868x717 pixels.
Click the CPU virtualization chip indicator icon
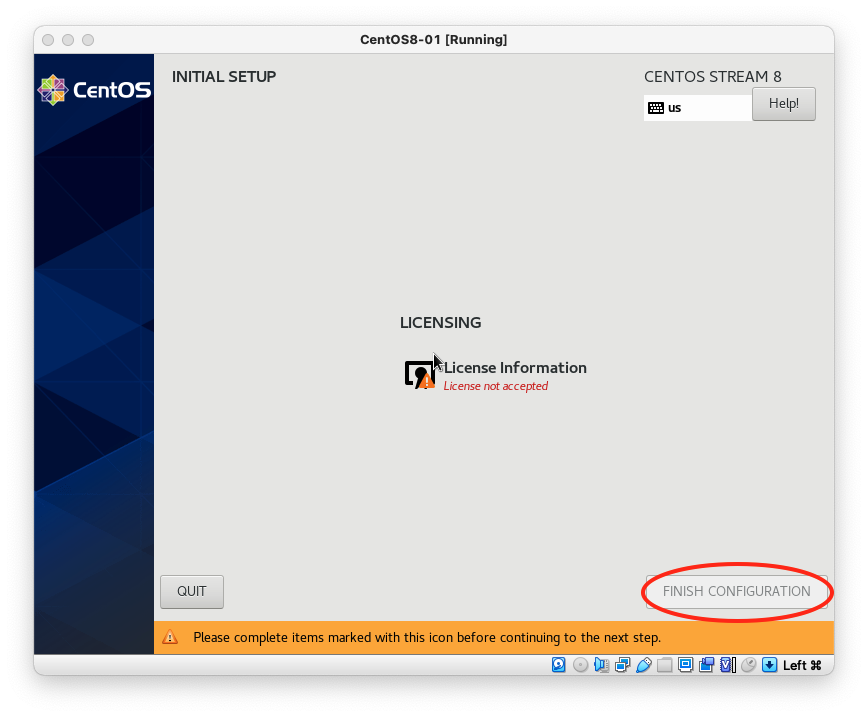(727, 664)
